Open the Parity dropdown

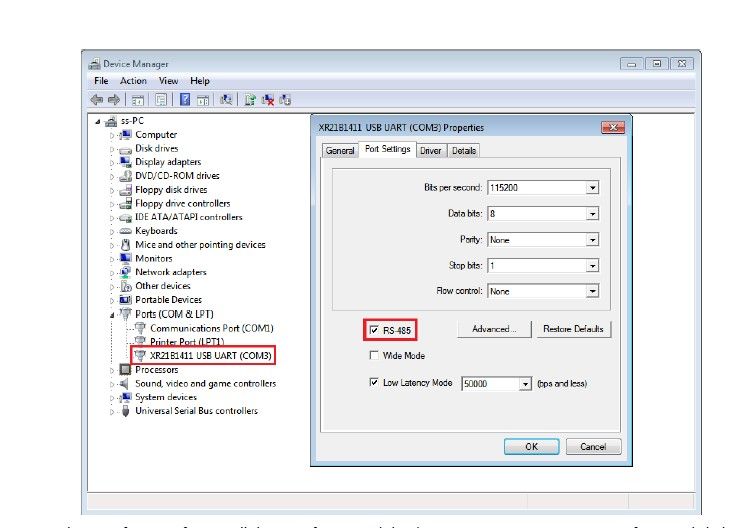point(592,240)
